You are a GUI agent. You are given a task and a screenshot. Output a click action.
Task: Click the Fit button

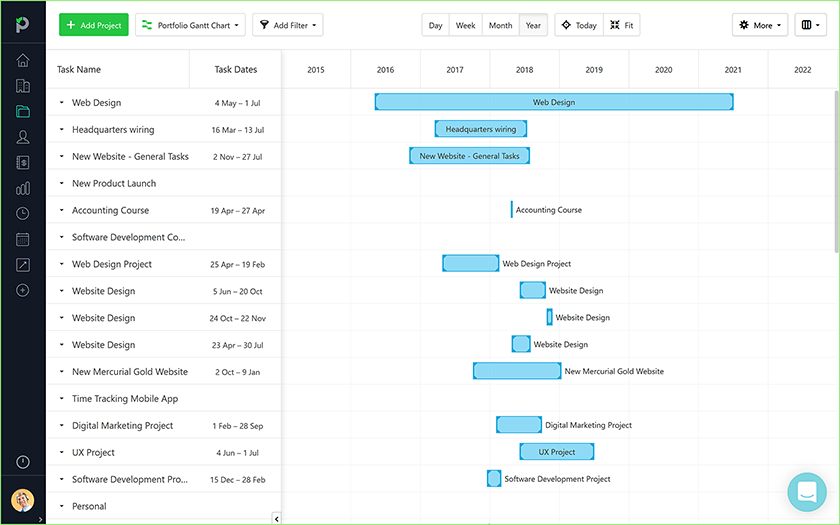tap(622, 25)
